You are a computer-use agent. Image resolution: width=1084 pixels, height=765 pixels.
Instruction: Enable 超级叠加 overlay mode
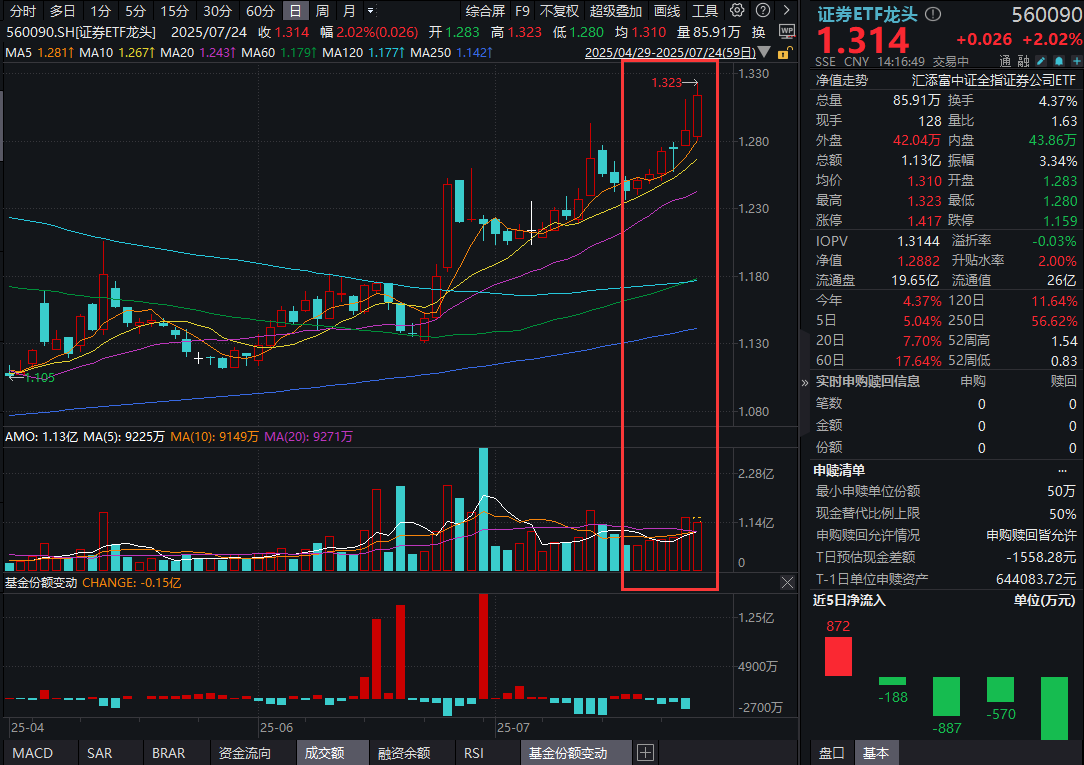(613, 11)
